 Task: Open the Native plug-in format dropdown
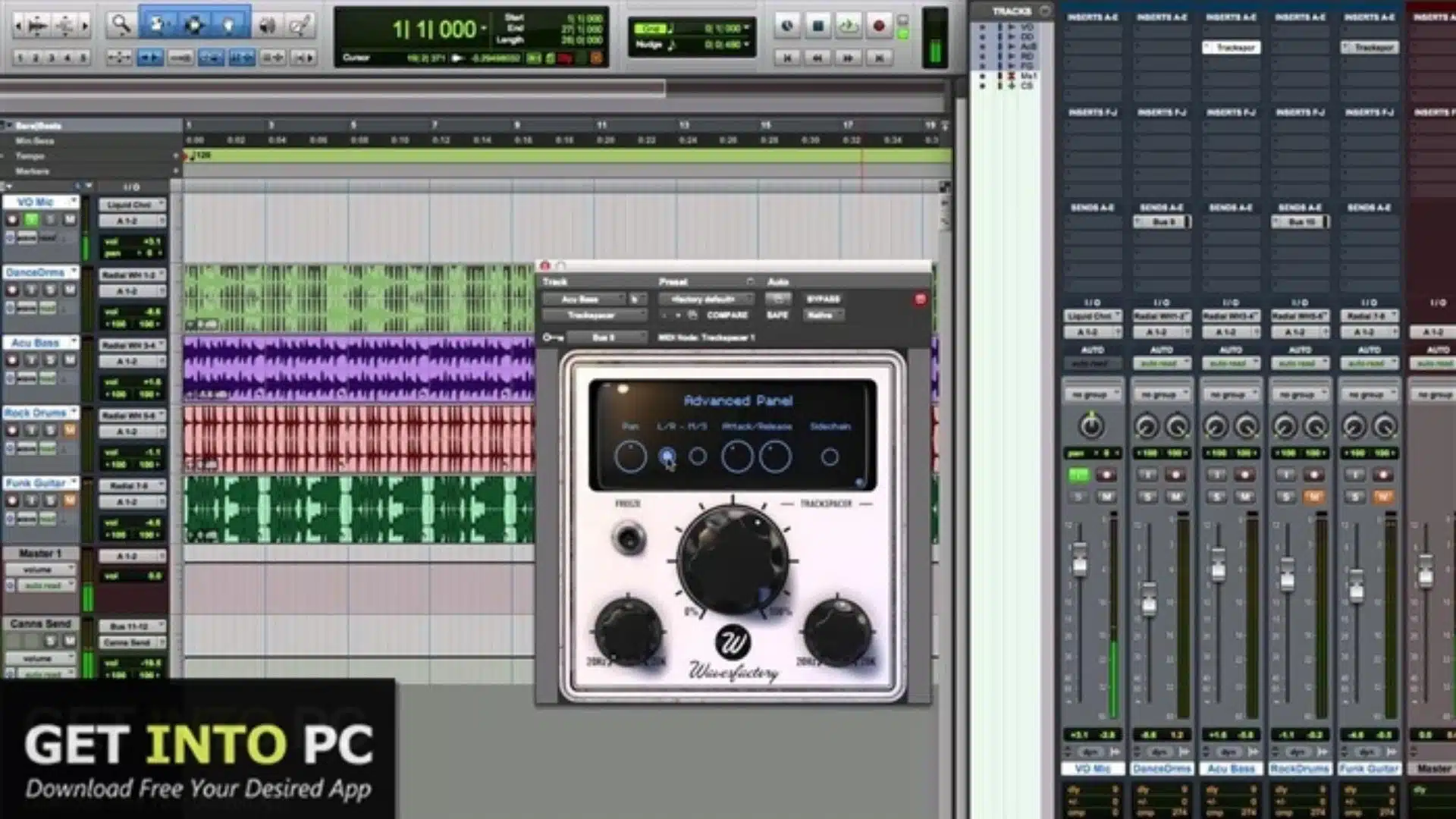[x=823, y=315]
